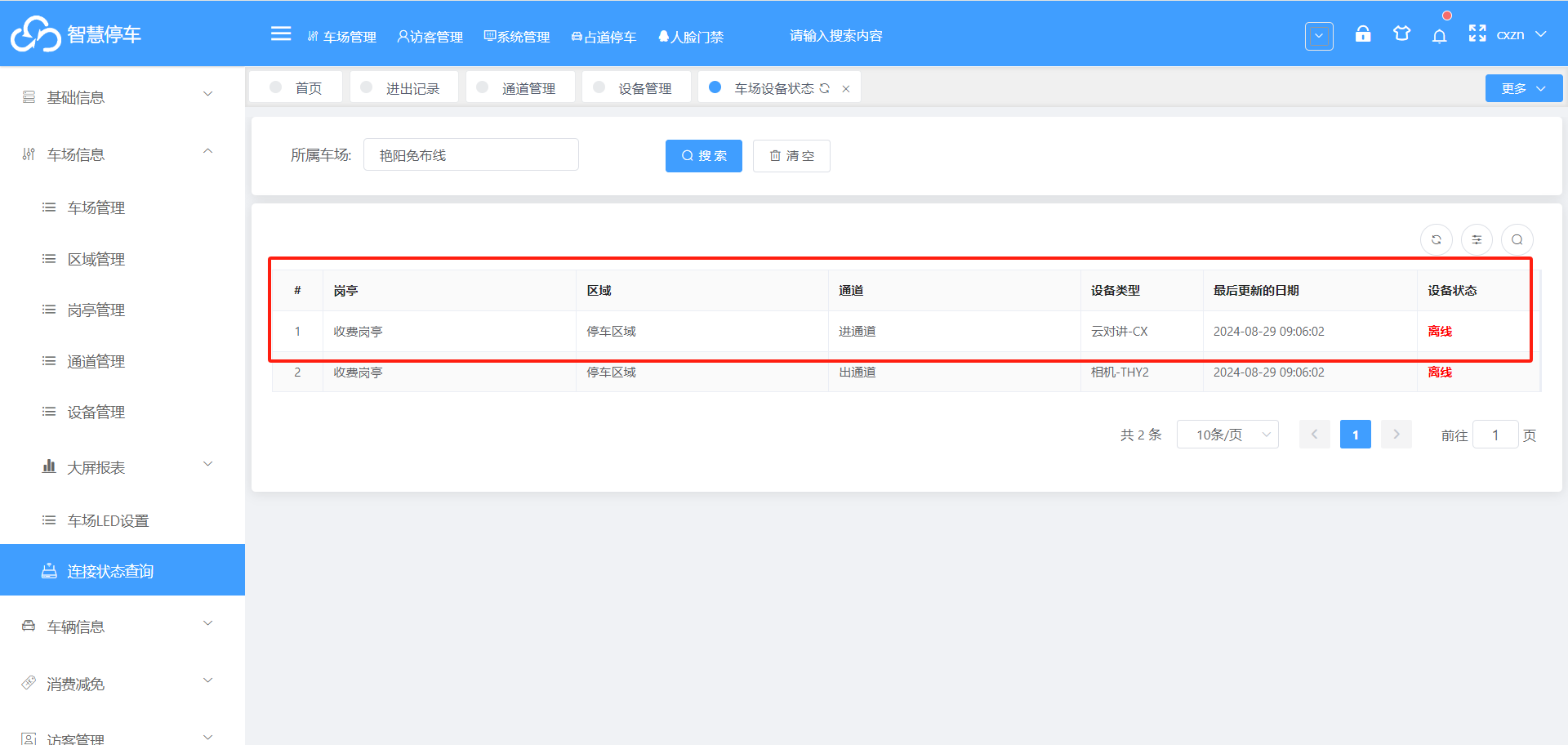
Task: Open 人脸门禁 top menu
Action: point(691,37)
